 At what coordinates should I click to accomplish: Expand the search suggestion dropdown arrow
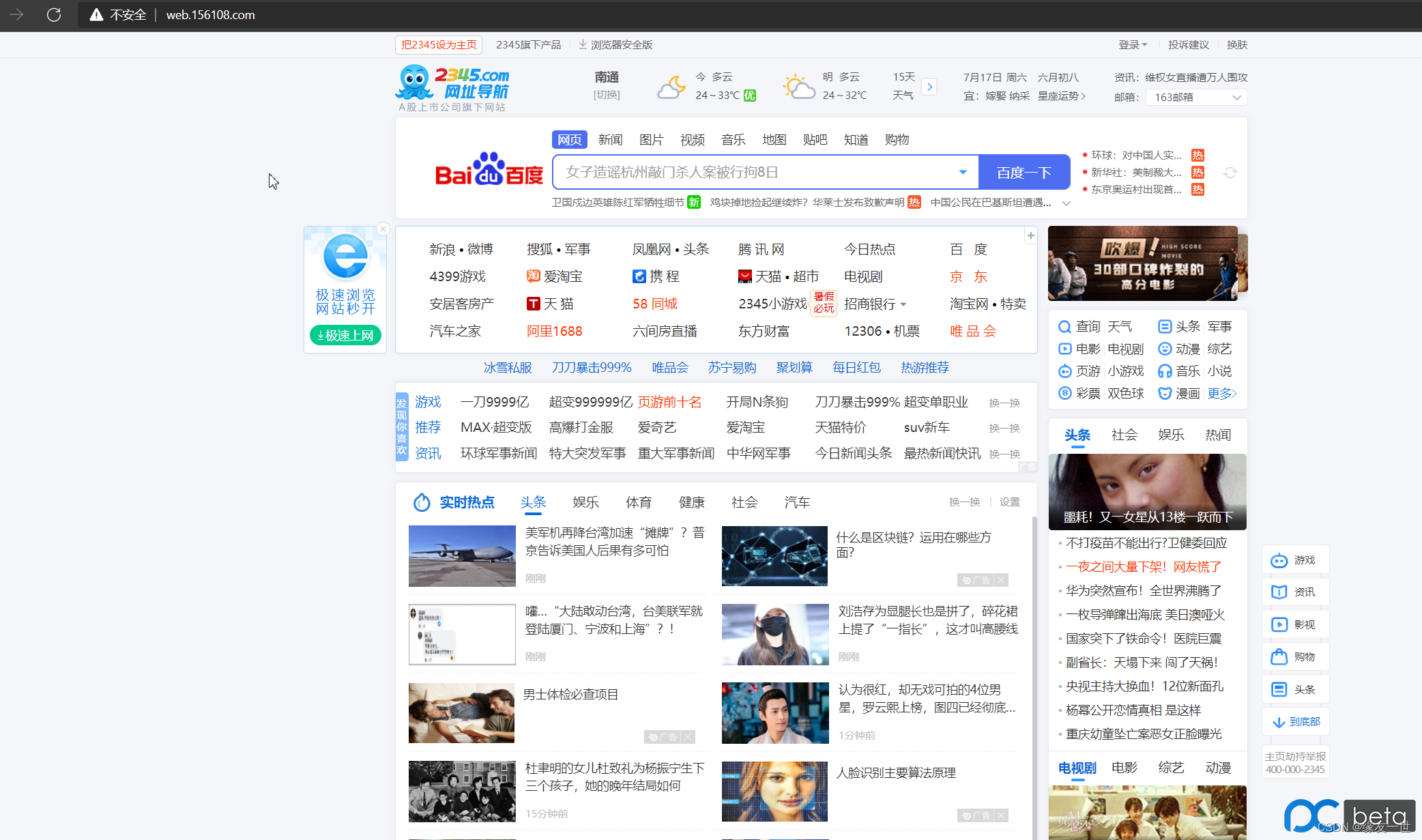[963, 172]
